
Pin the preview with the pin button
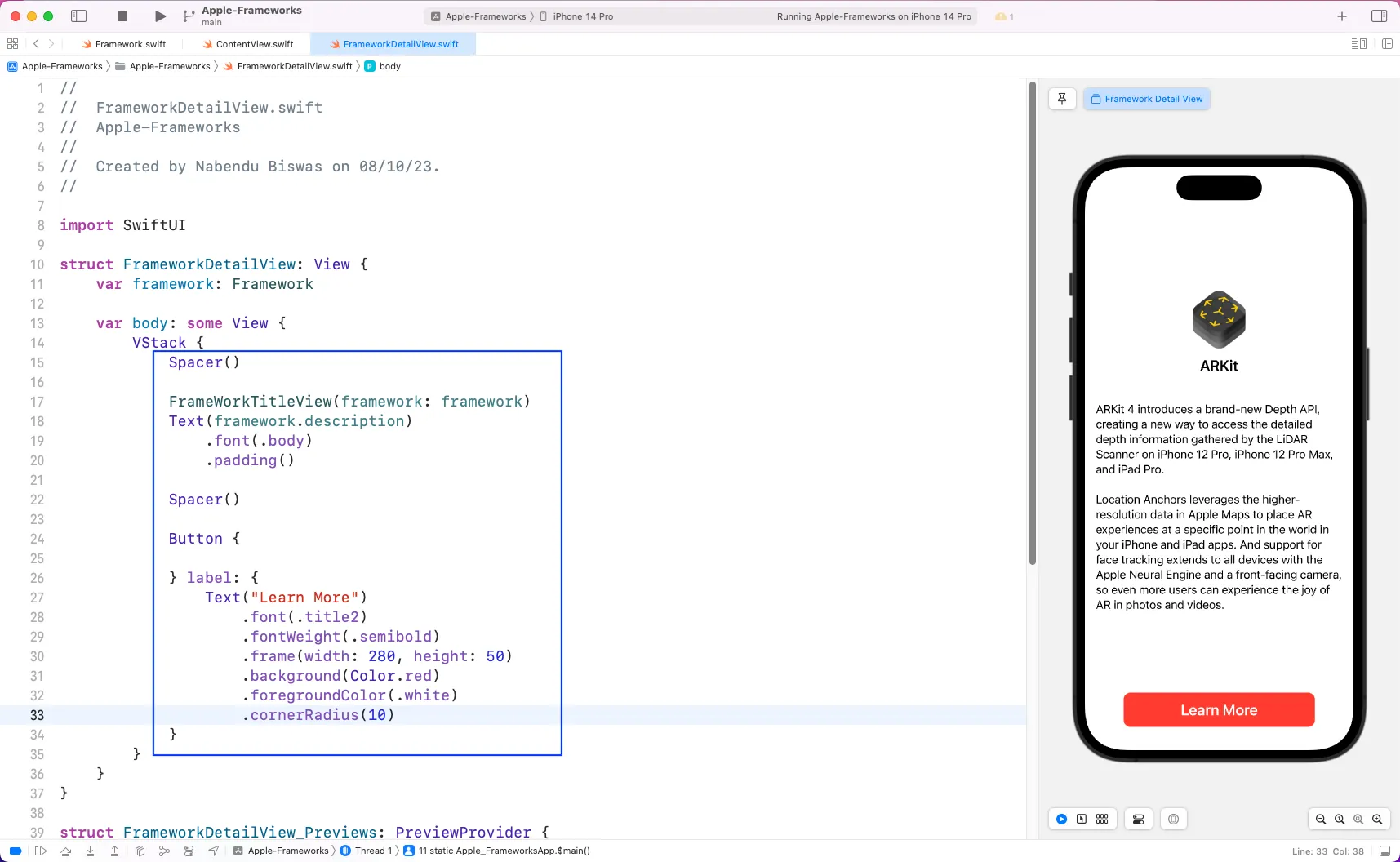coord(1062,99)
